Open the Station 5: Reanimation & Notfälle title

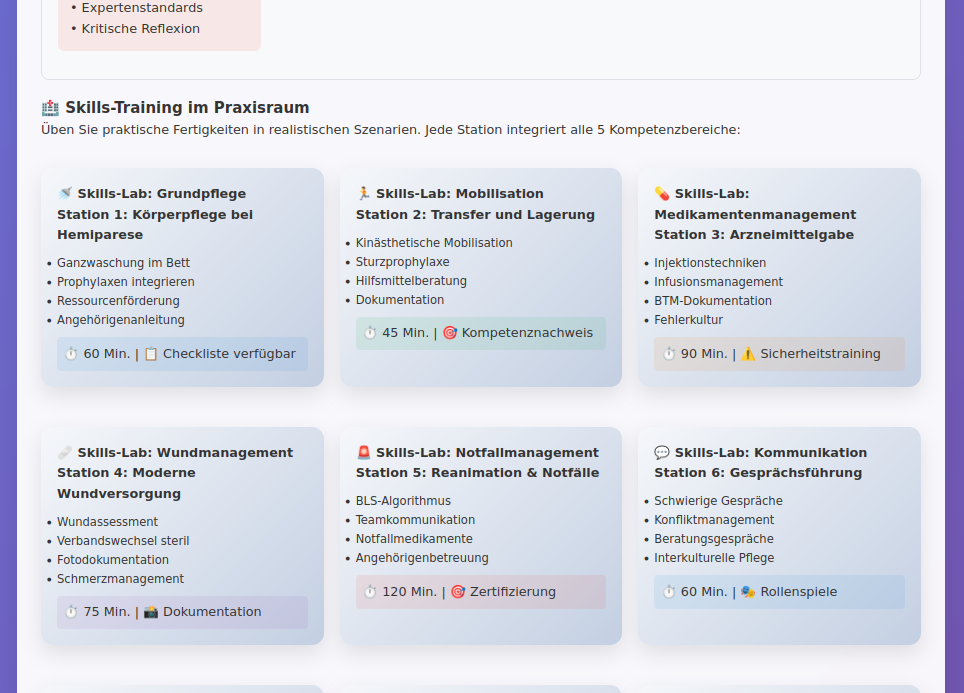click(x=477, y=473)
